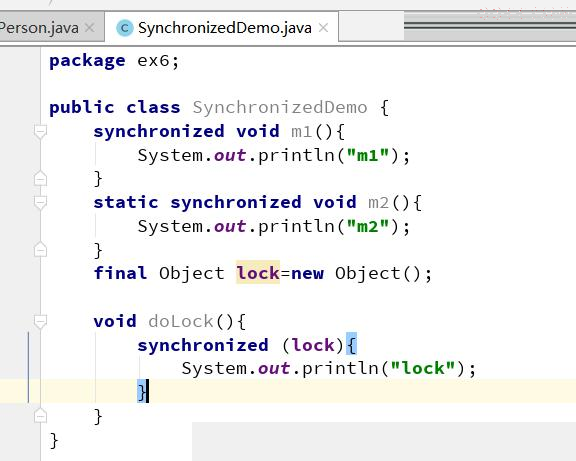Click fold end marker of m1 method

pos(40,179)
